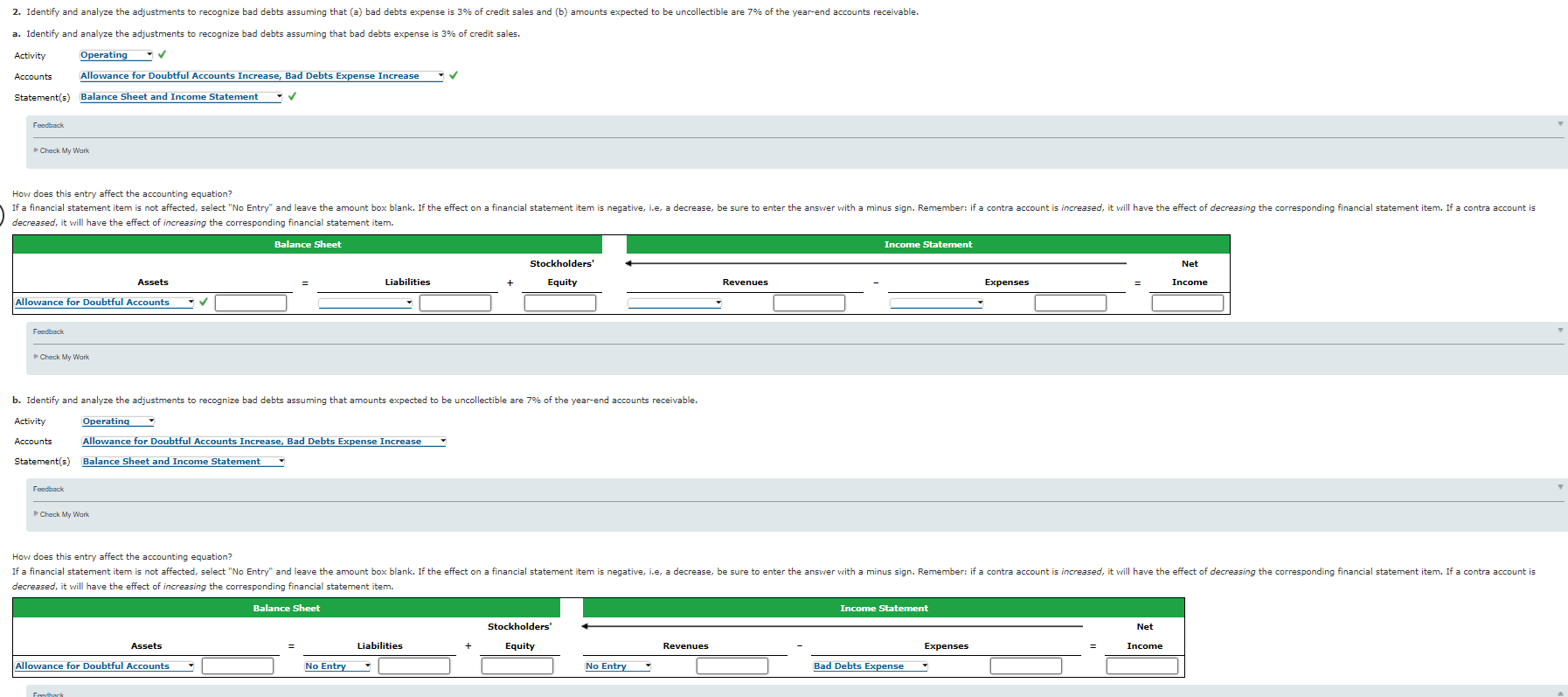Expand Check My Work below part b's Statement(s) dropdown
Viewport: 1568px width, 697px height.
tap(62, 514)
